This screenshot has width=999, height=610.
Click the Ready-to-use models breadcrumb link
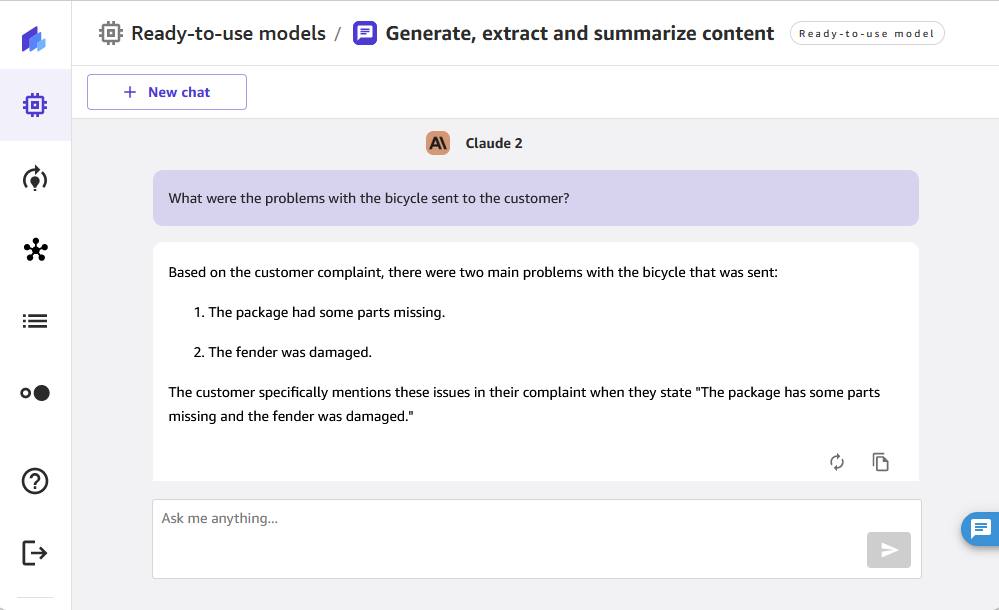[228, 33]
